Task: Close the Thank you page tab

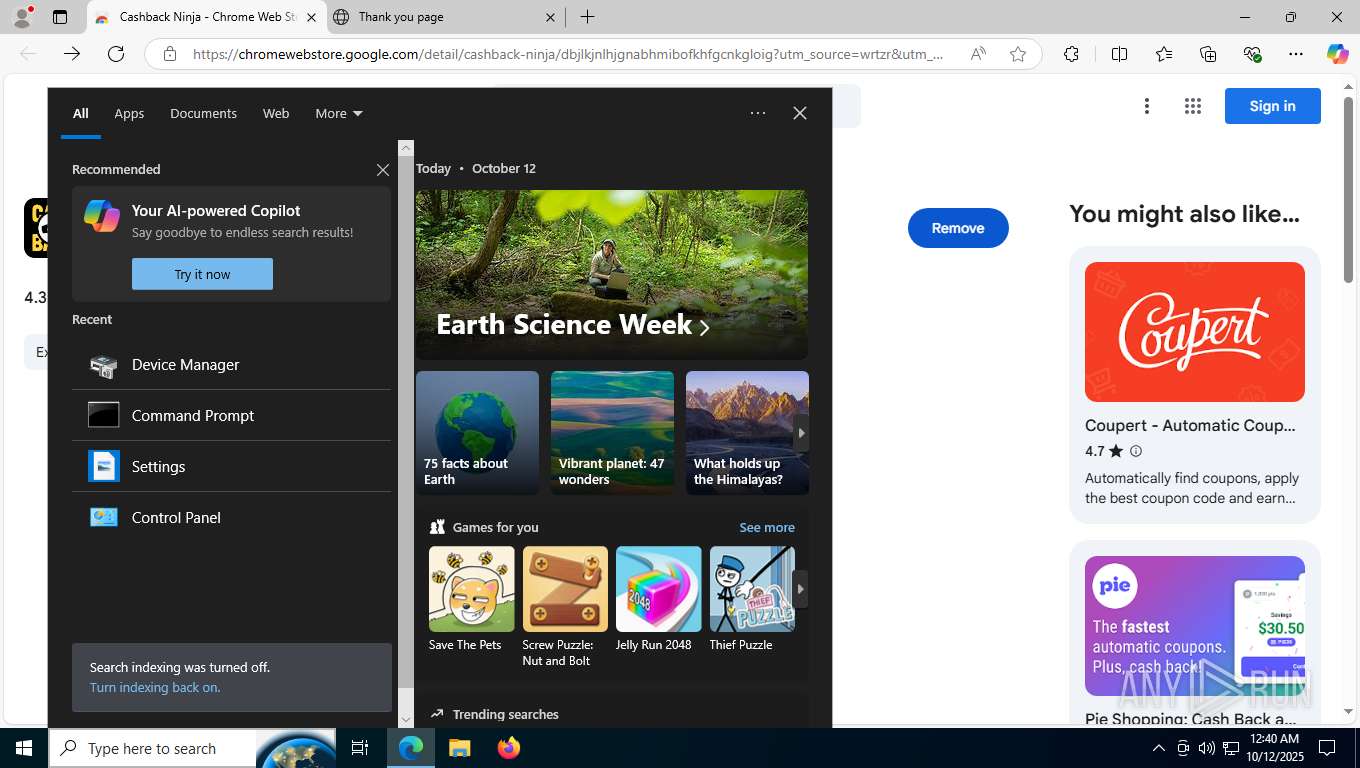Action: [x=551, y=17]
